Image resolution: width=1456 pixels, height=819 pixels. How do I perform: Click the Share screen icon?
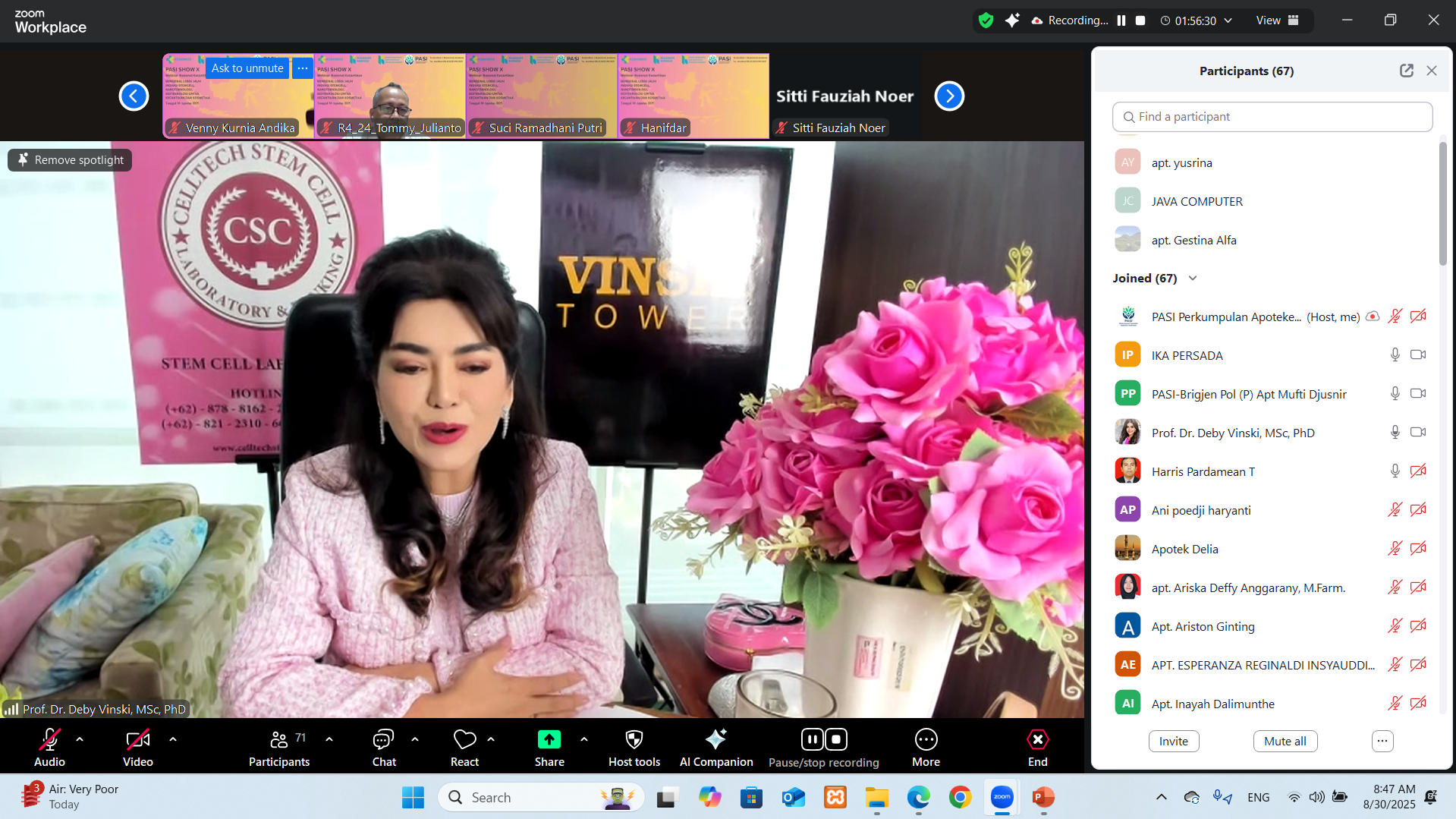(x=549, y=740)
